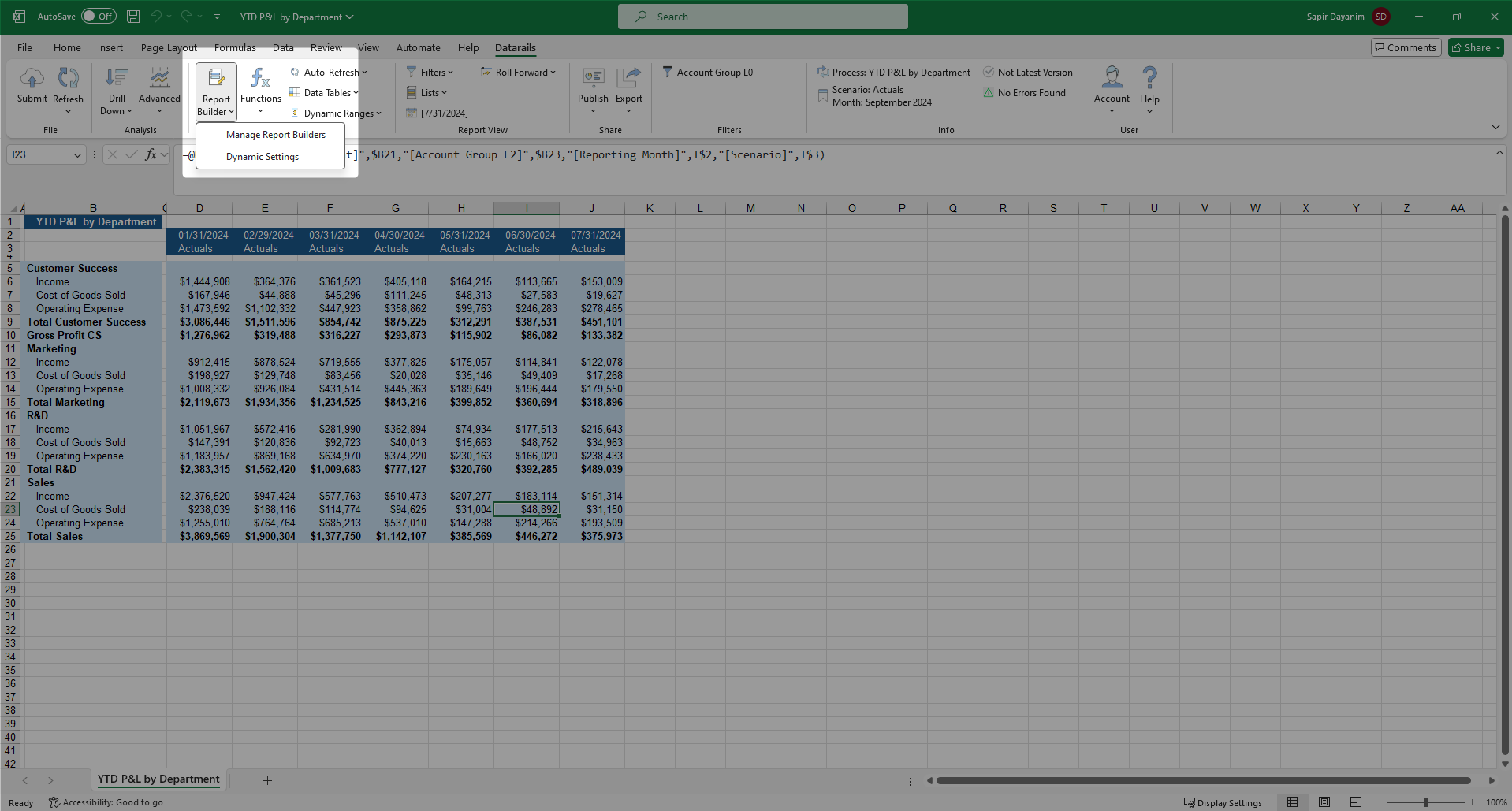Click the Account Group L0 filter
The height and width of the screenshot is (811, 1512).
tap(708, 73)
